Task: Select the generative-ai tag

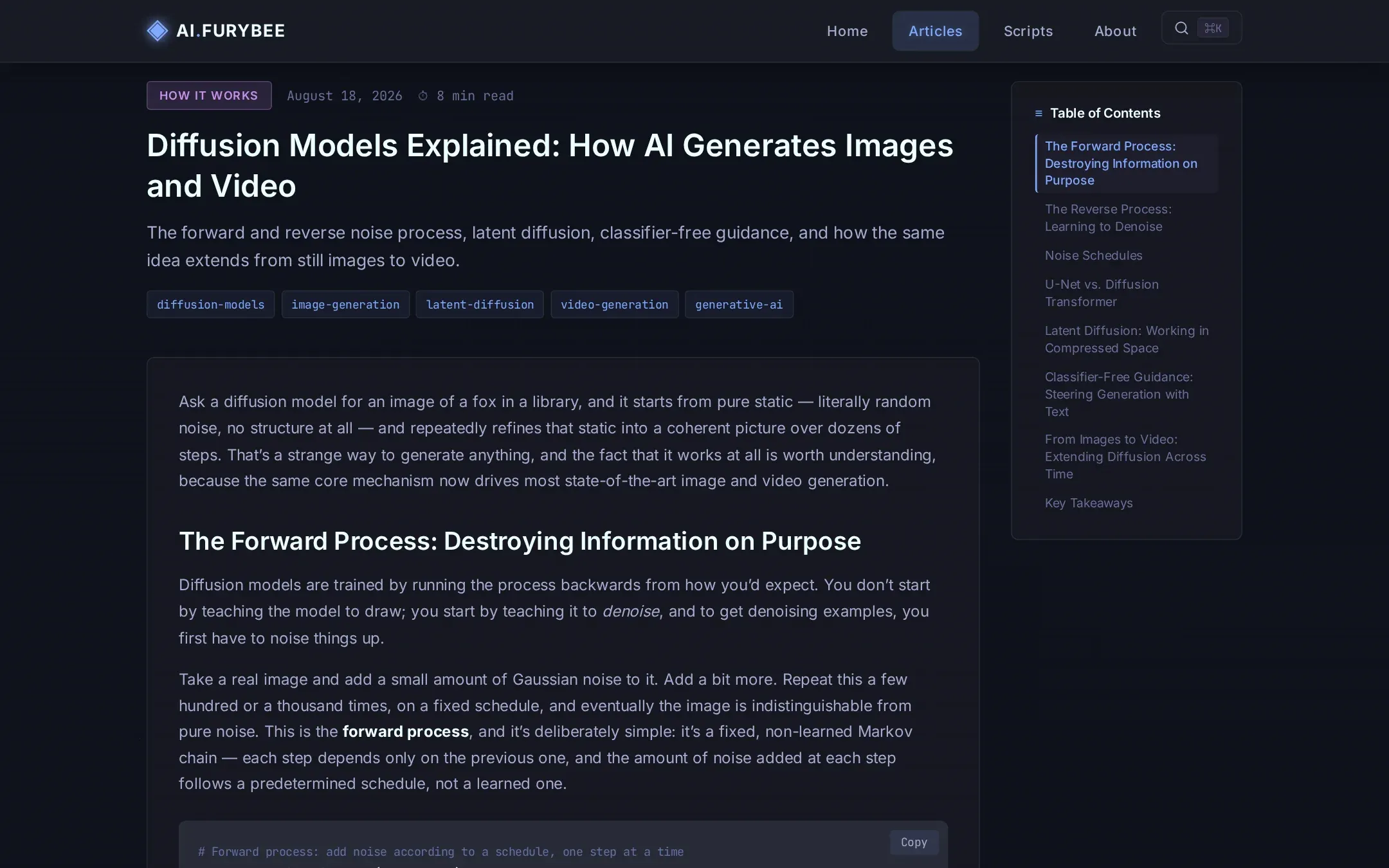Action: coord(739,304)
